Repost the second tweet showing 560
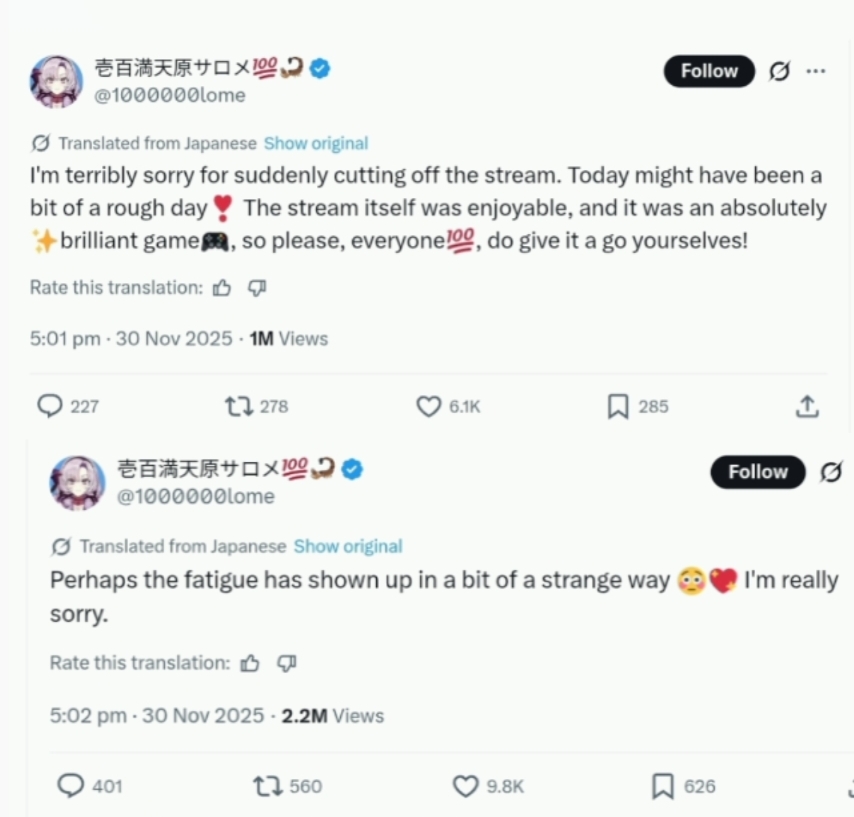854x817 pixels. point(267,786)
